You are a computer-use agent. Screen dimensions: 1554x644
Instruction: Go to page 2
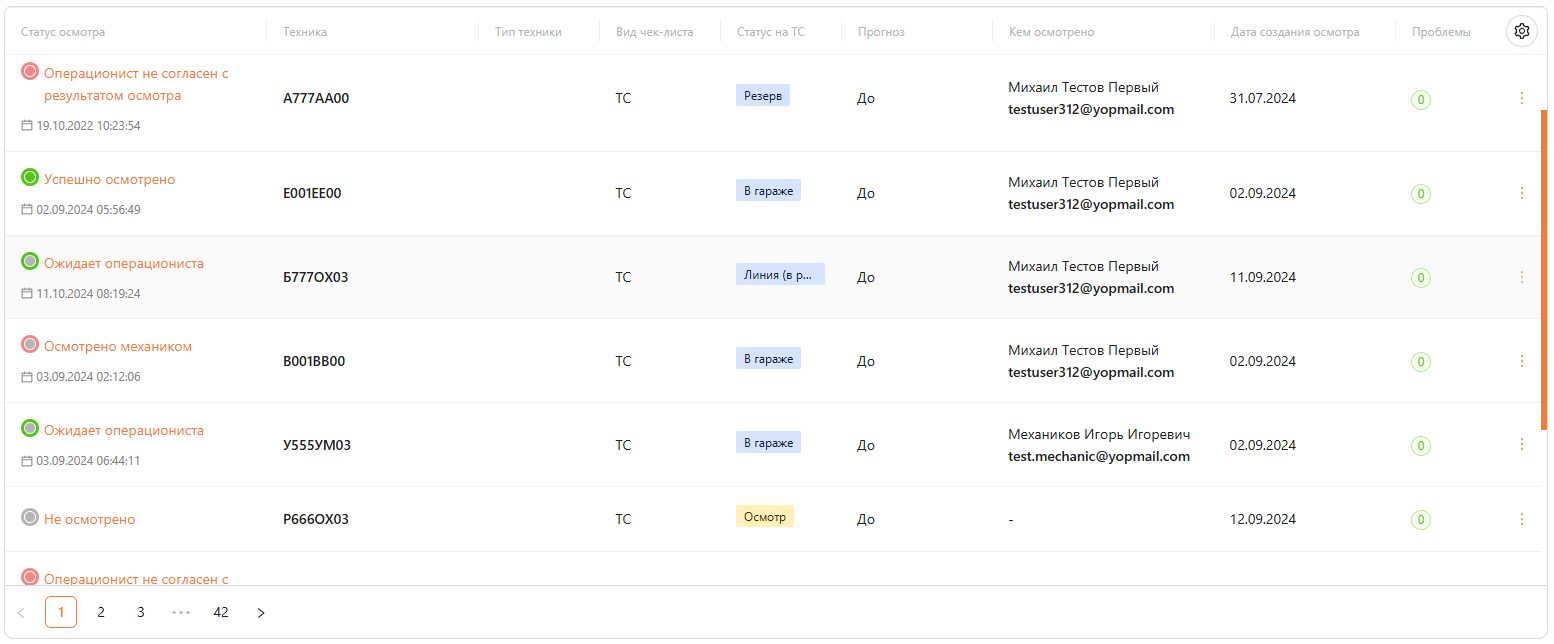coord(101,612)
